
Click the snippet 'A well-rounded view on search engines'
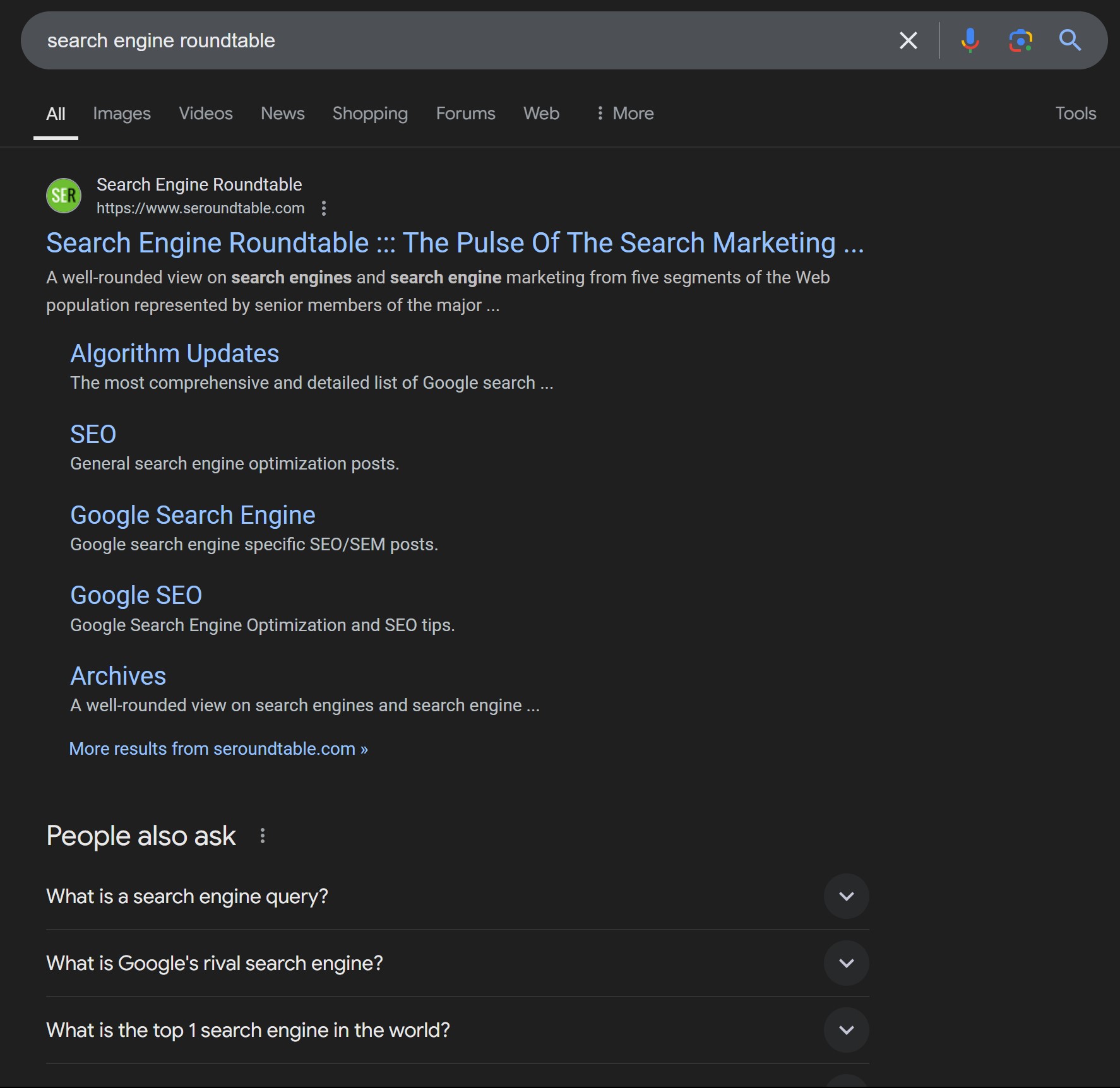pyautogui.click(x=438, y=292)
